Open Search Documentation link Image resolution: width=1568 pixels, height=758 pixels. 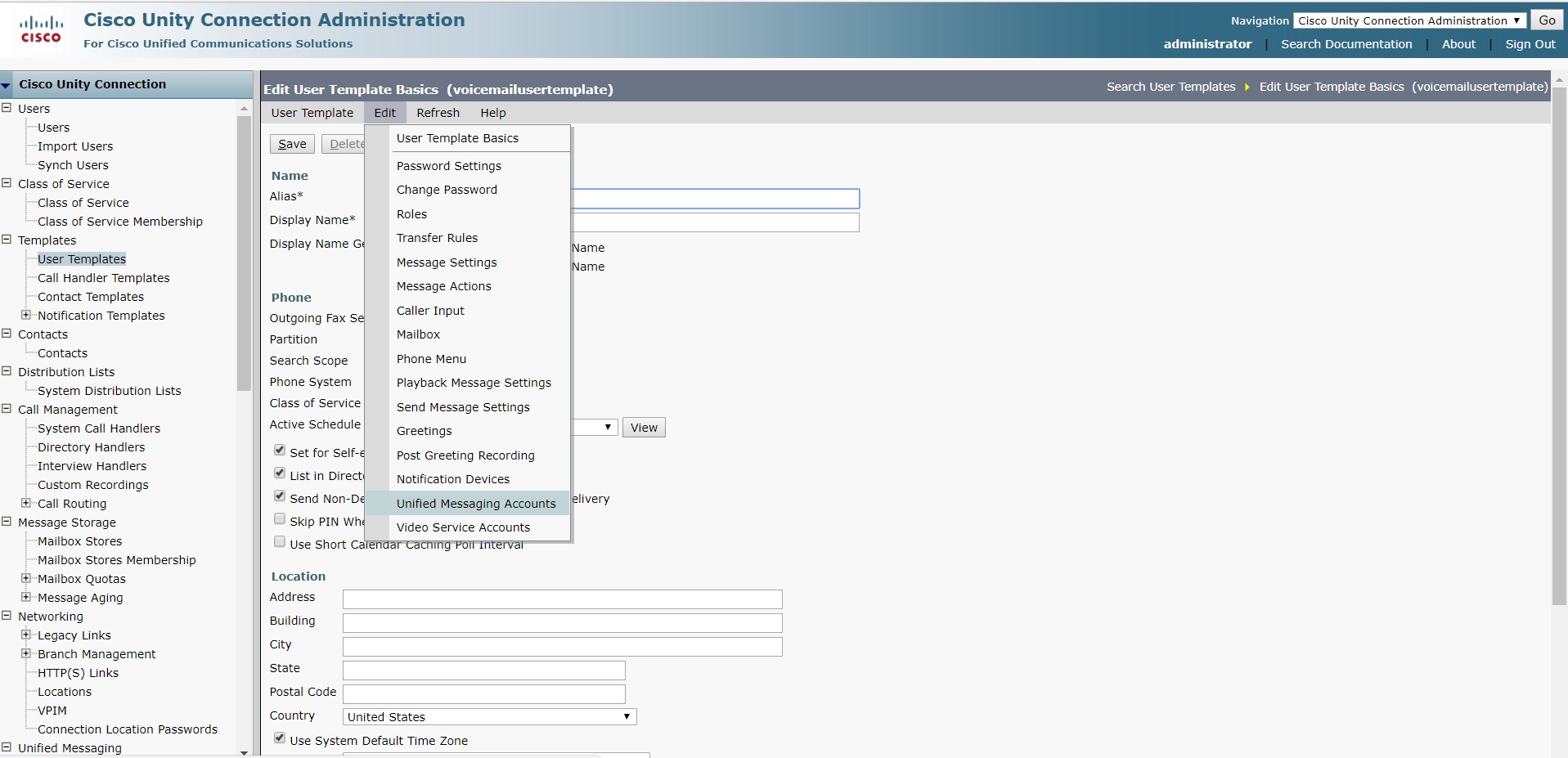tap(1346, 44)
